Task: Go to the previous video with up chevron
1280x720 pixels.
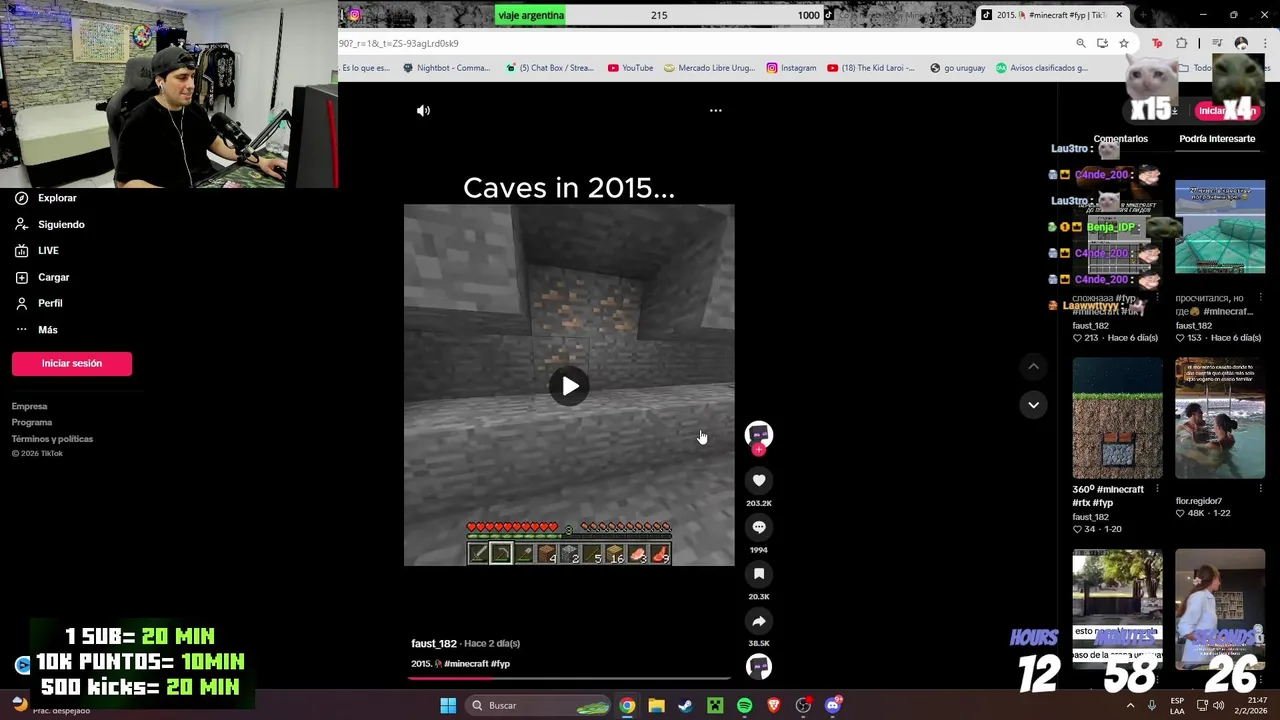Action: [x=1033, y=367]
